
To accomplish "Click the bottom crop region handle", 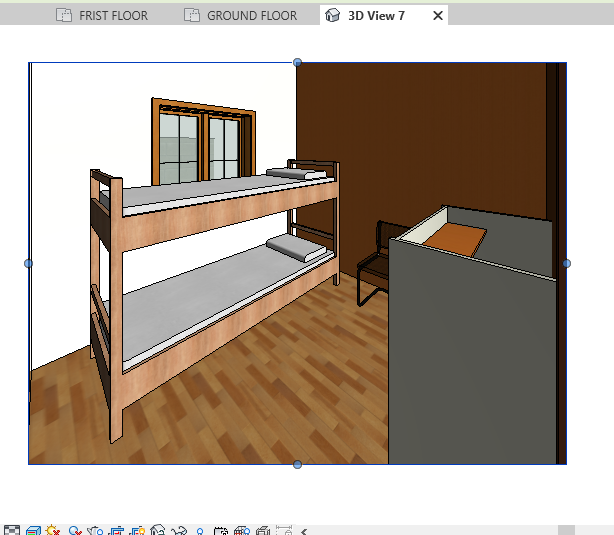I will [297, 465].
